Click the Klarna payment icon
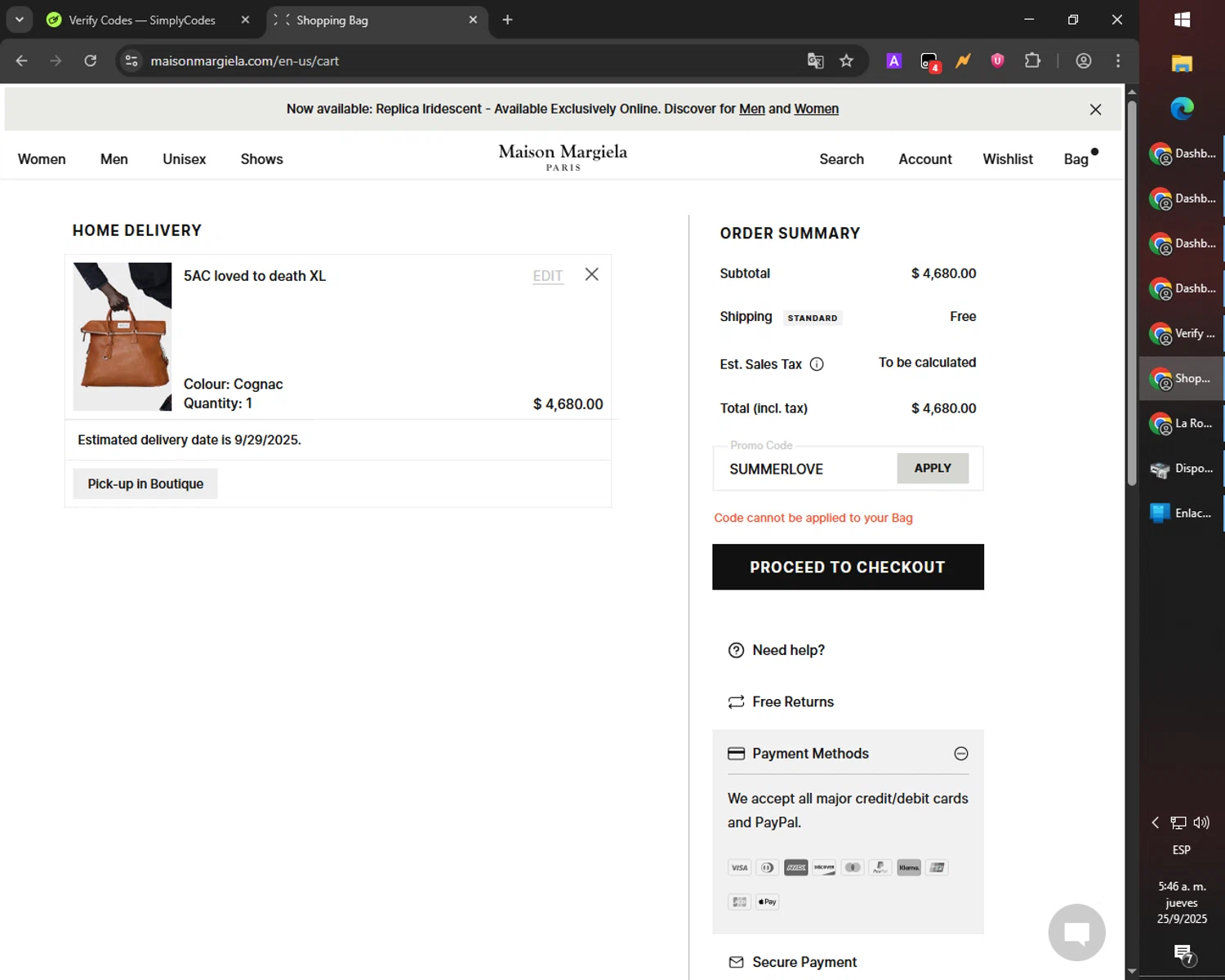The height and width of the screenshot is (980, 1225). [x=909, y=867]
